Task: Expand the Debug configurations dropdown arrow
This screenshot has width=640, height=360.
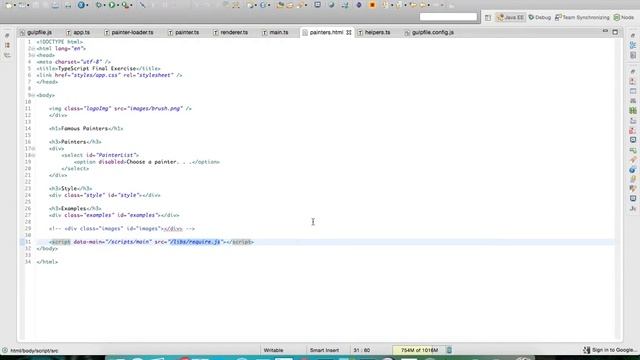Action: tap(104, 5)
